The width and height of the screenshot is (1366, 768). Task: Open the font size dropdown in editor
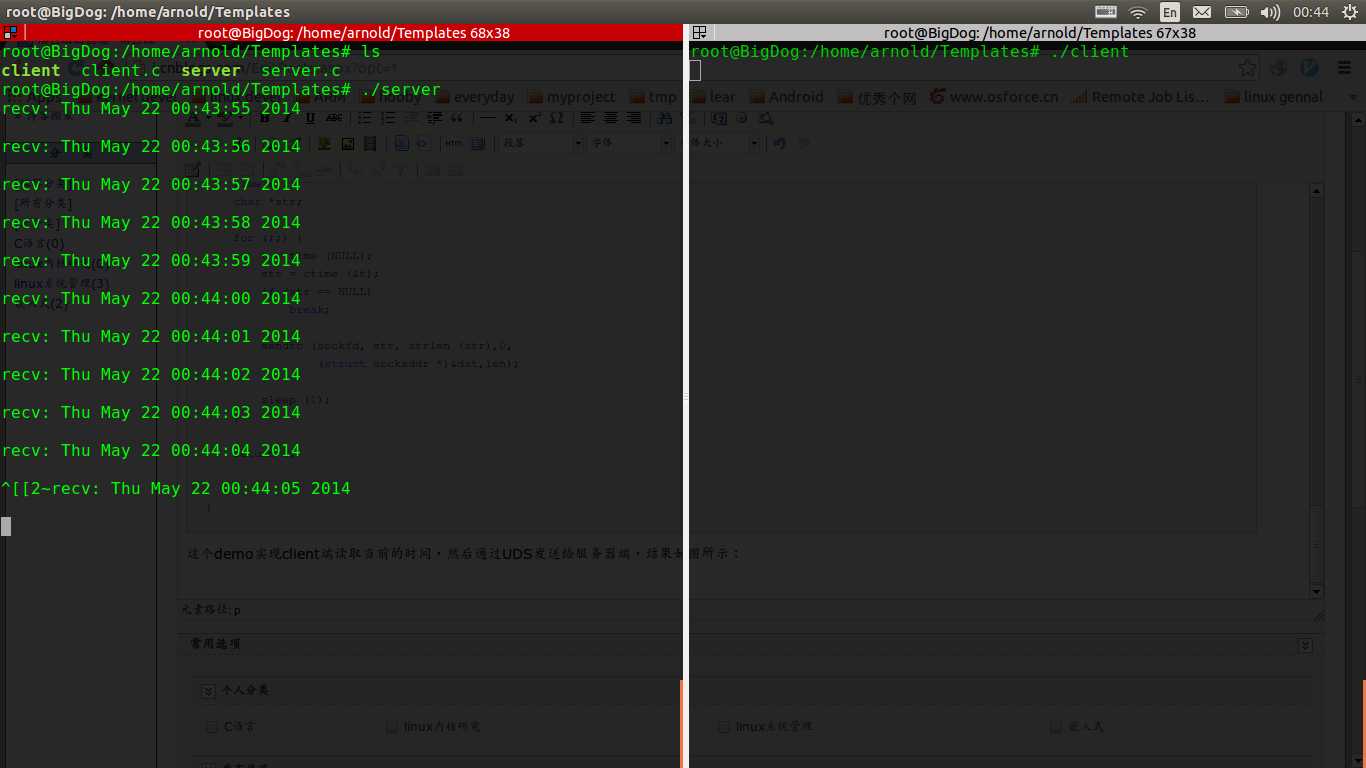pos(720,143)
